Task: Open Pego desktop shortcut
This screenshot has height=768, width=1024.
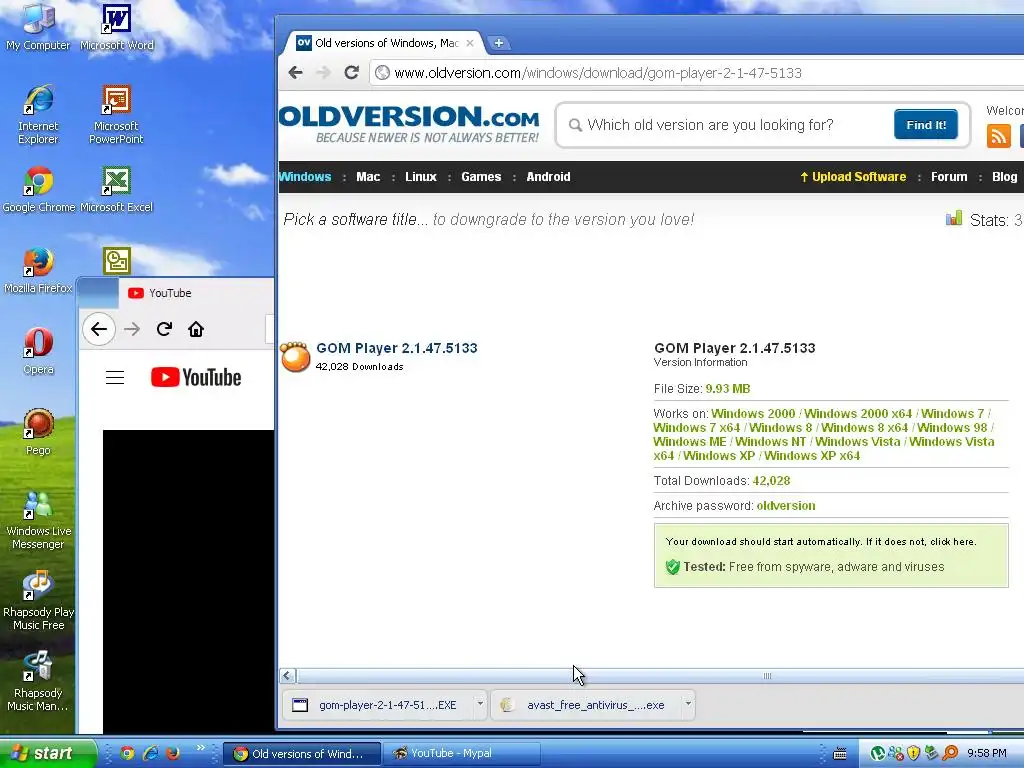Action: pos(39,432)
